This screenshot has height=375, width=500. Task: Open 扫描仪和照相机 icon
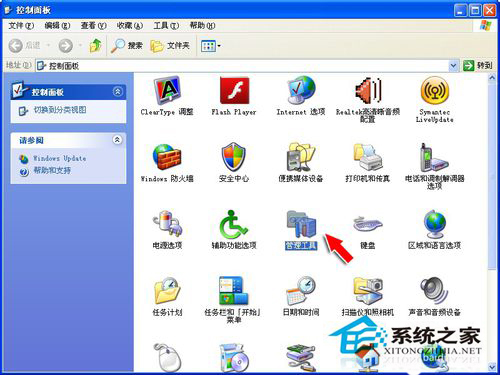point(368,290)
